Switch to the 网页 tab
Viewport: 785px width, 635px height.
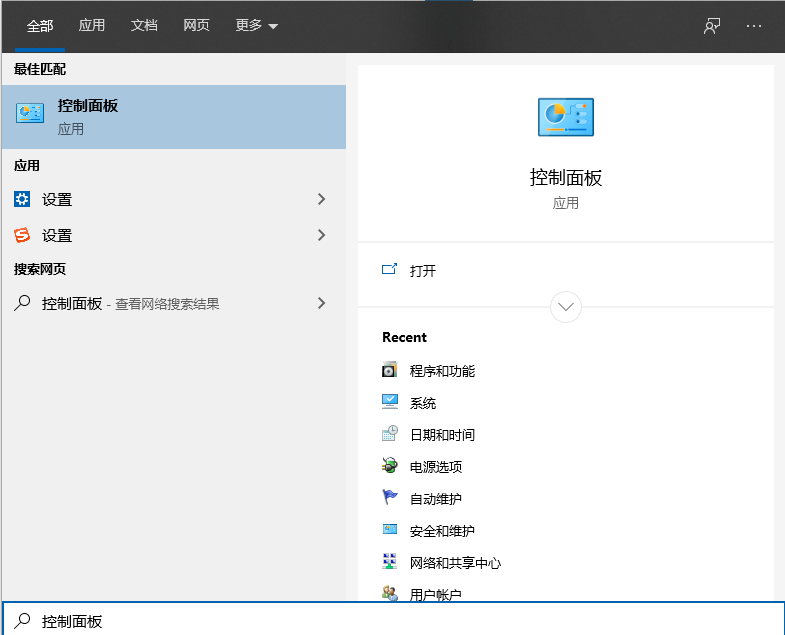point(196,26)
